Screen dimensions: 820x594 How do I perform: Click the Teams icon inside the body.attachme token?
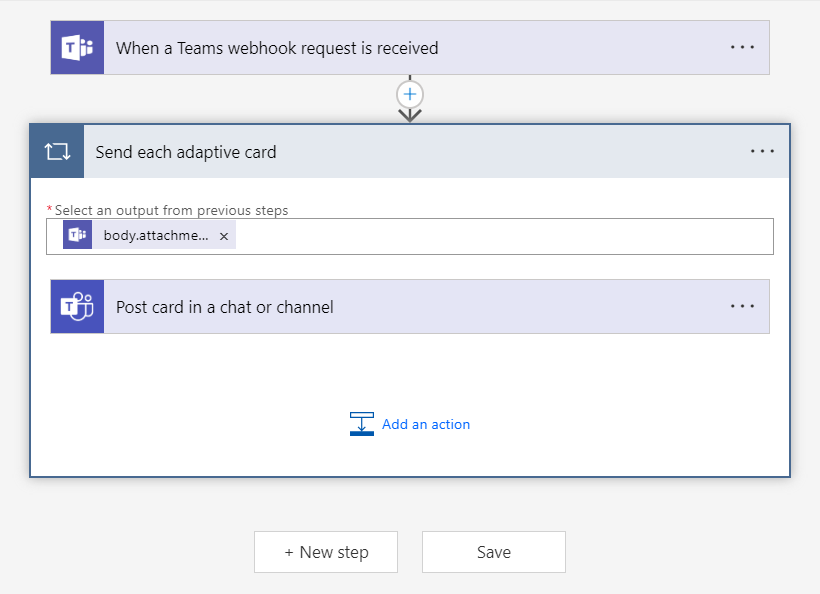pos(77,236)
